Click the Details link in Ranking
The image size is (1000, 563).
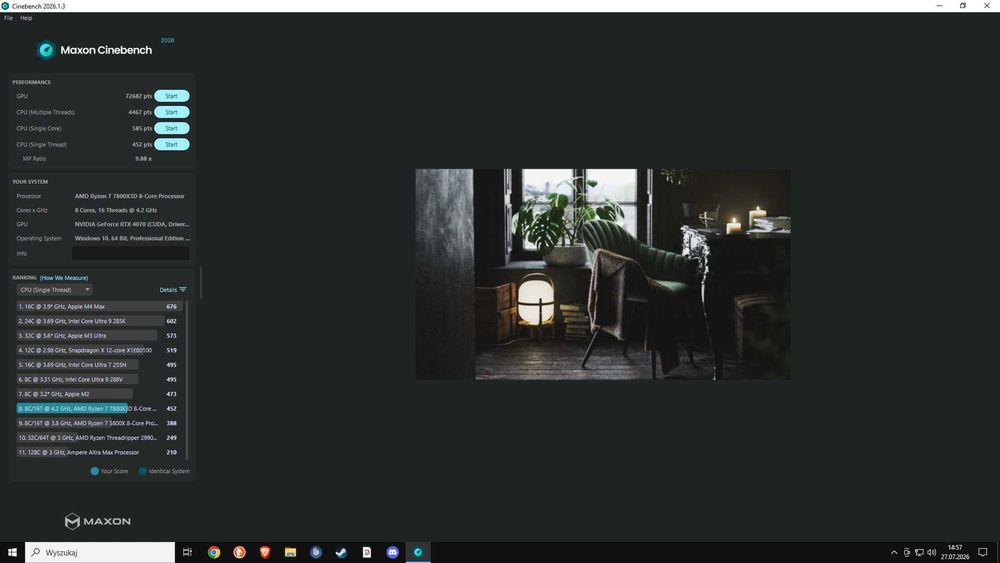168,289
